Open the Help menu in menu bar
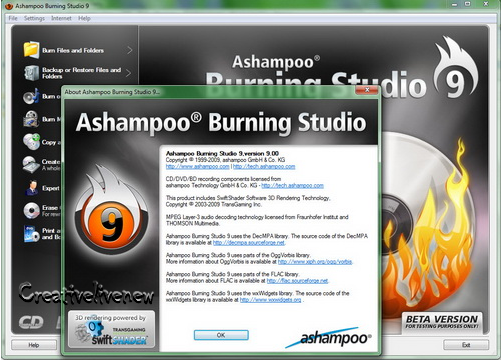This screenshot has width=501, height=360. click(x=84, y=18)
